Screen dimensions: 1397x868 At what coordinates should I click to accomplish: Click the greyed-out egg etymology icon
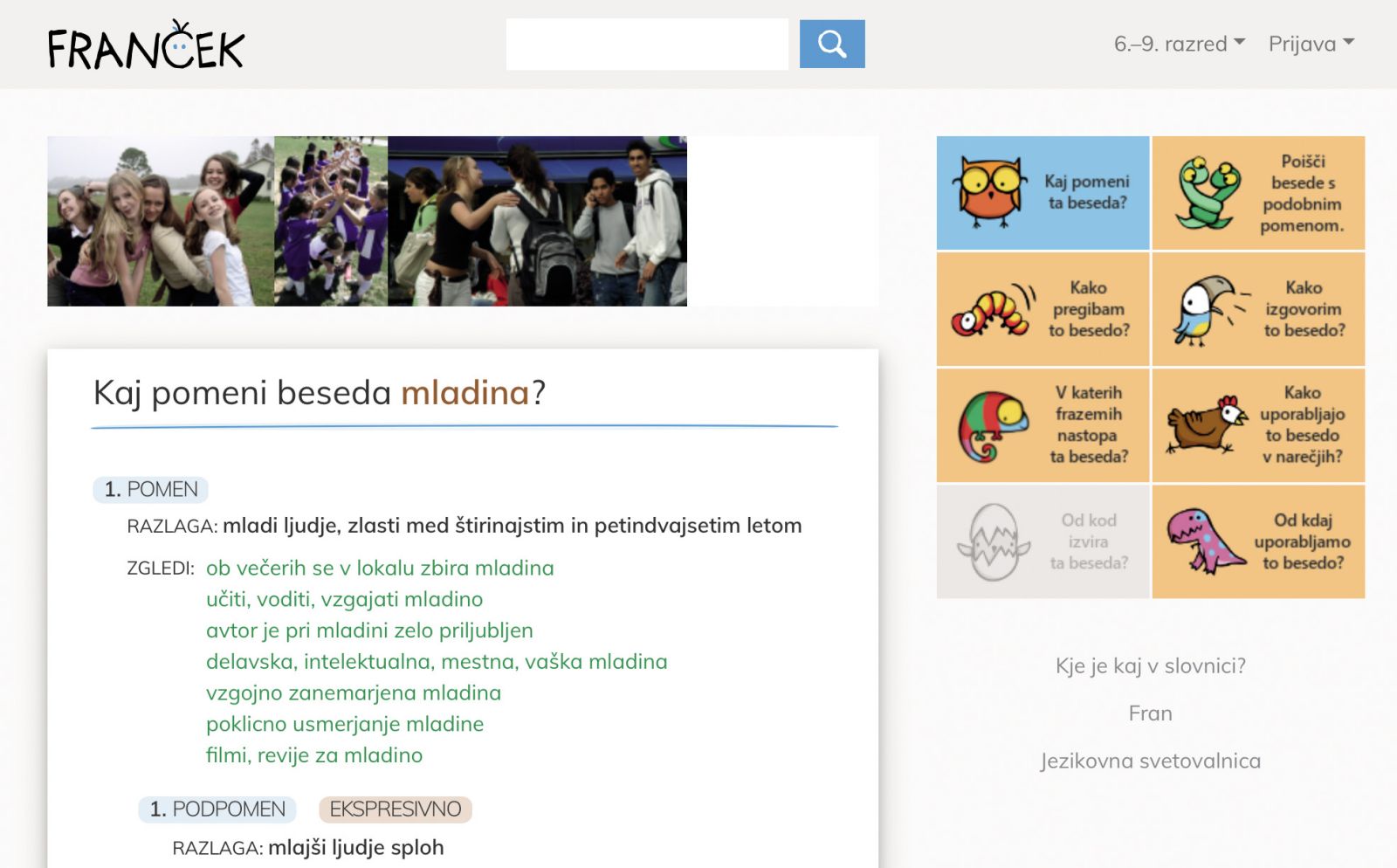(x=994, y=542)
